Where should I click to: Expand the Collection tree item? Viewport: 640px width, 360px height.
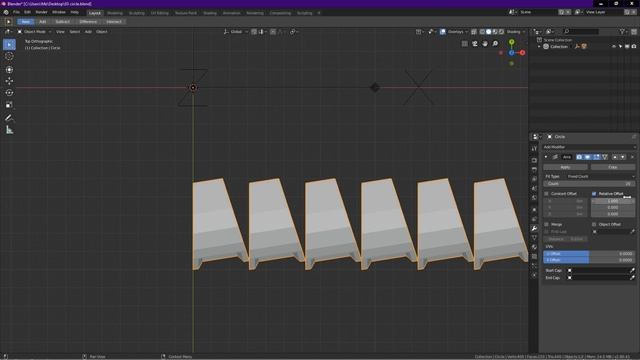539,47
